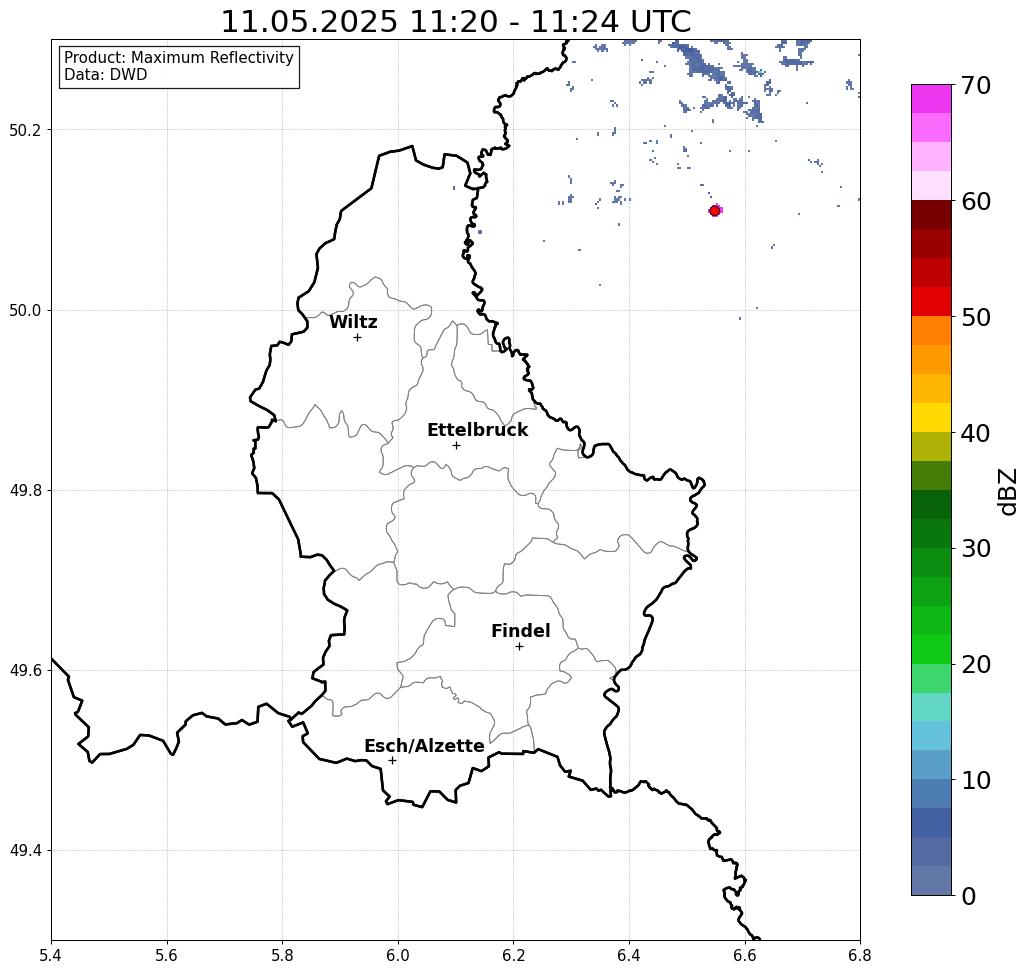Click the latitude 49.4 axis label
1029x973 pixels.
point(25,850)
